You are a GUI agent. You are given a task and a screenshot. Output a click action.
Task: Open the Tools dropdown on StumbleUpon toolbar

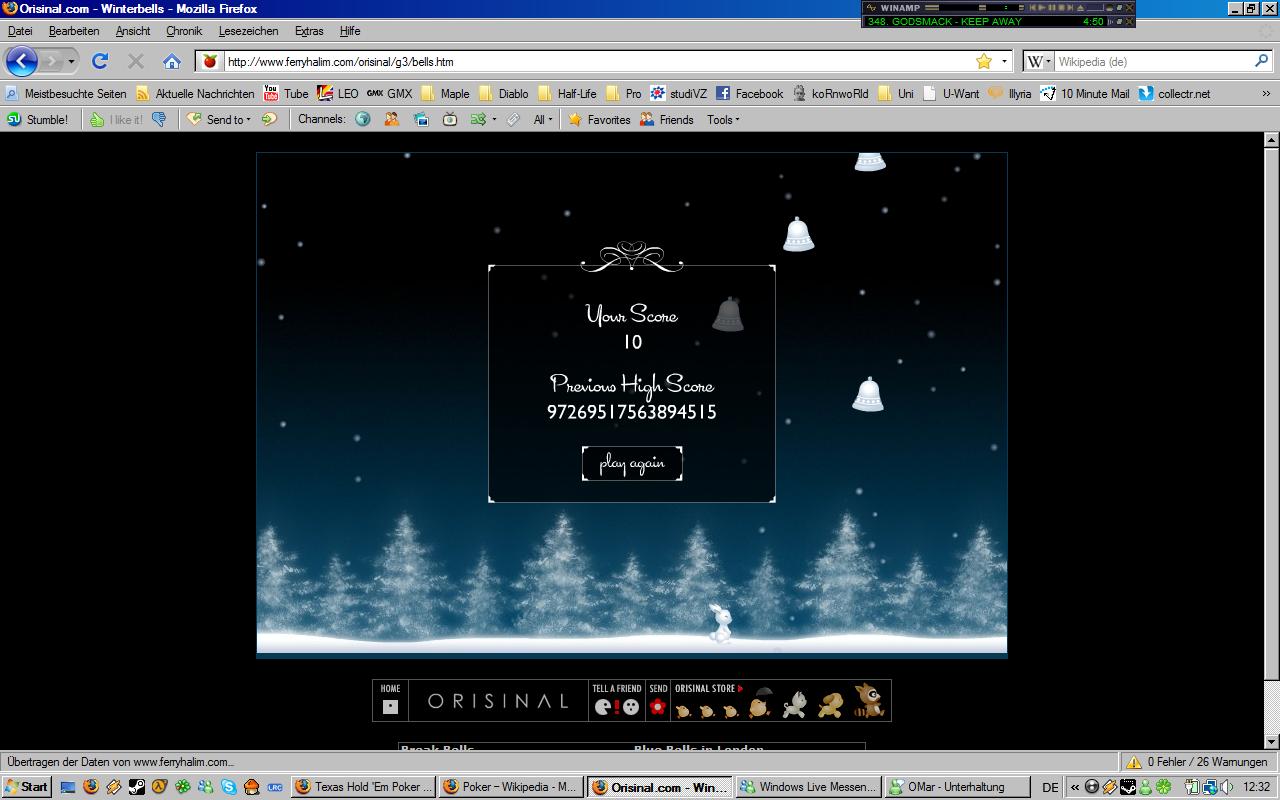(722, 119)
